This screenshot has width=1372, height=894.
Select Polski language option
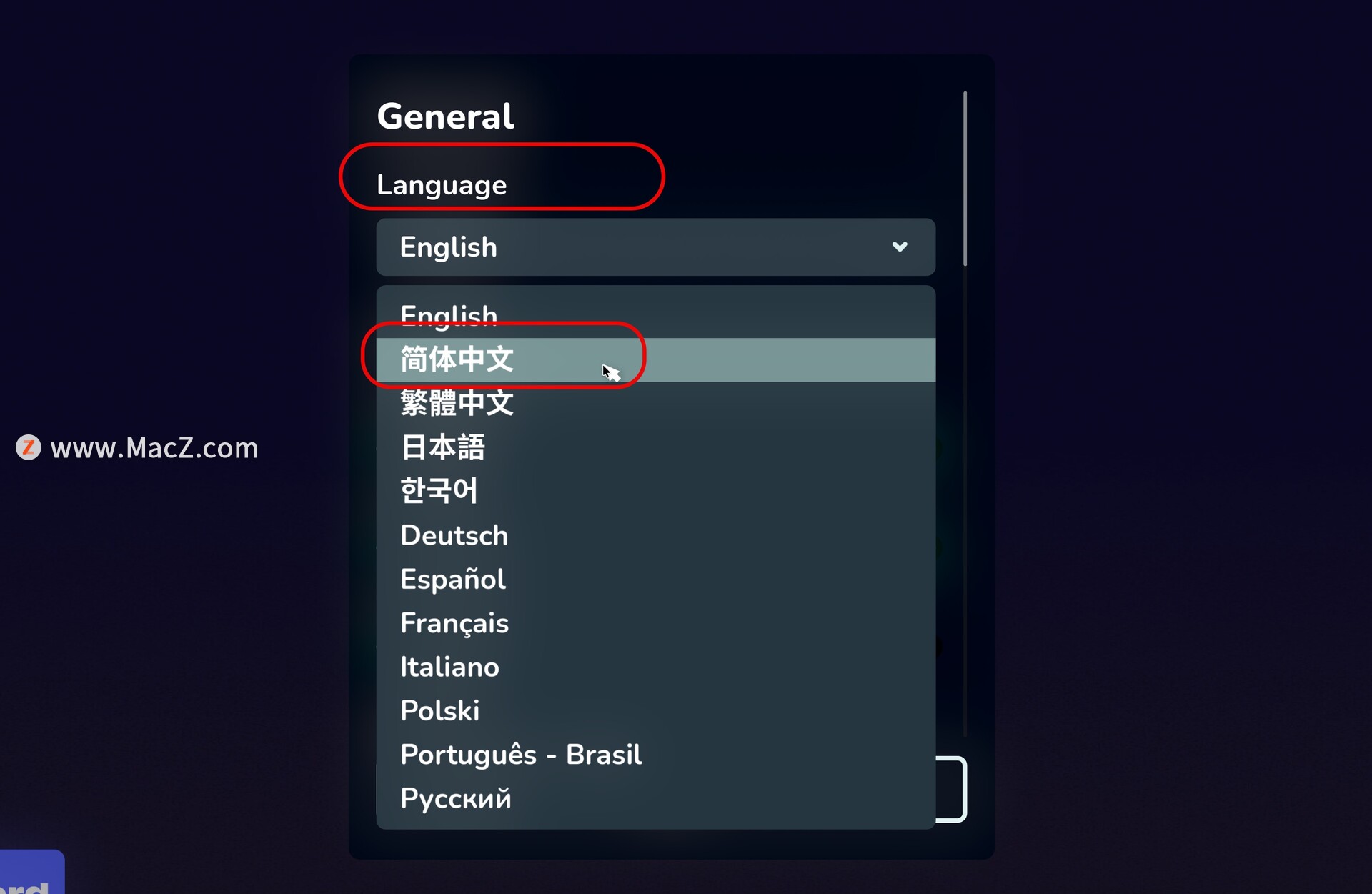pos(440,711)
